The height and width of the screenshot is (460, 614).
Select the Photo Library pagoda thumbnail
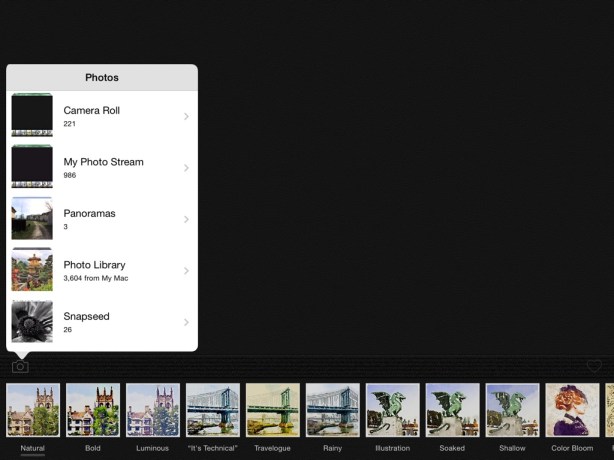(x=32, y=269)
